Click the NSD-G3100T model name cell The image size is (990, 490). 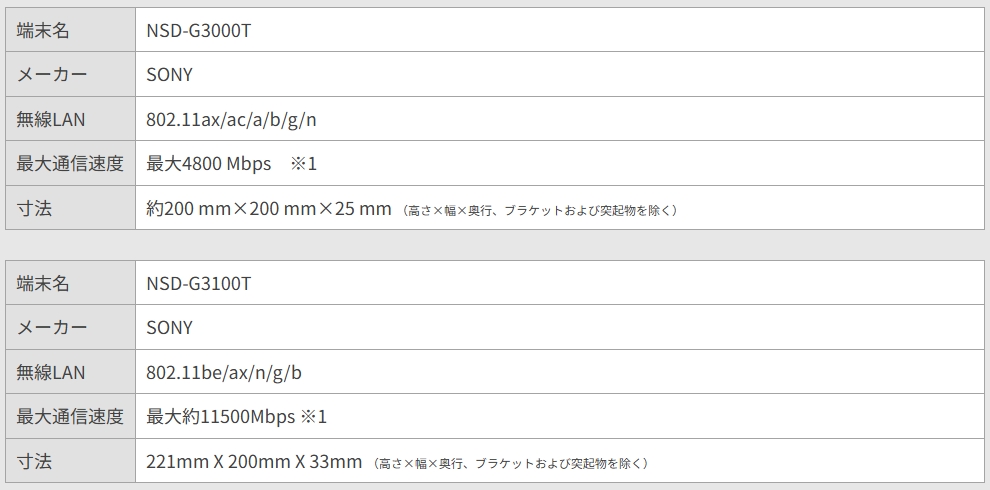[x=198, y=284]
